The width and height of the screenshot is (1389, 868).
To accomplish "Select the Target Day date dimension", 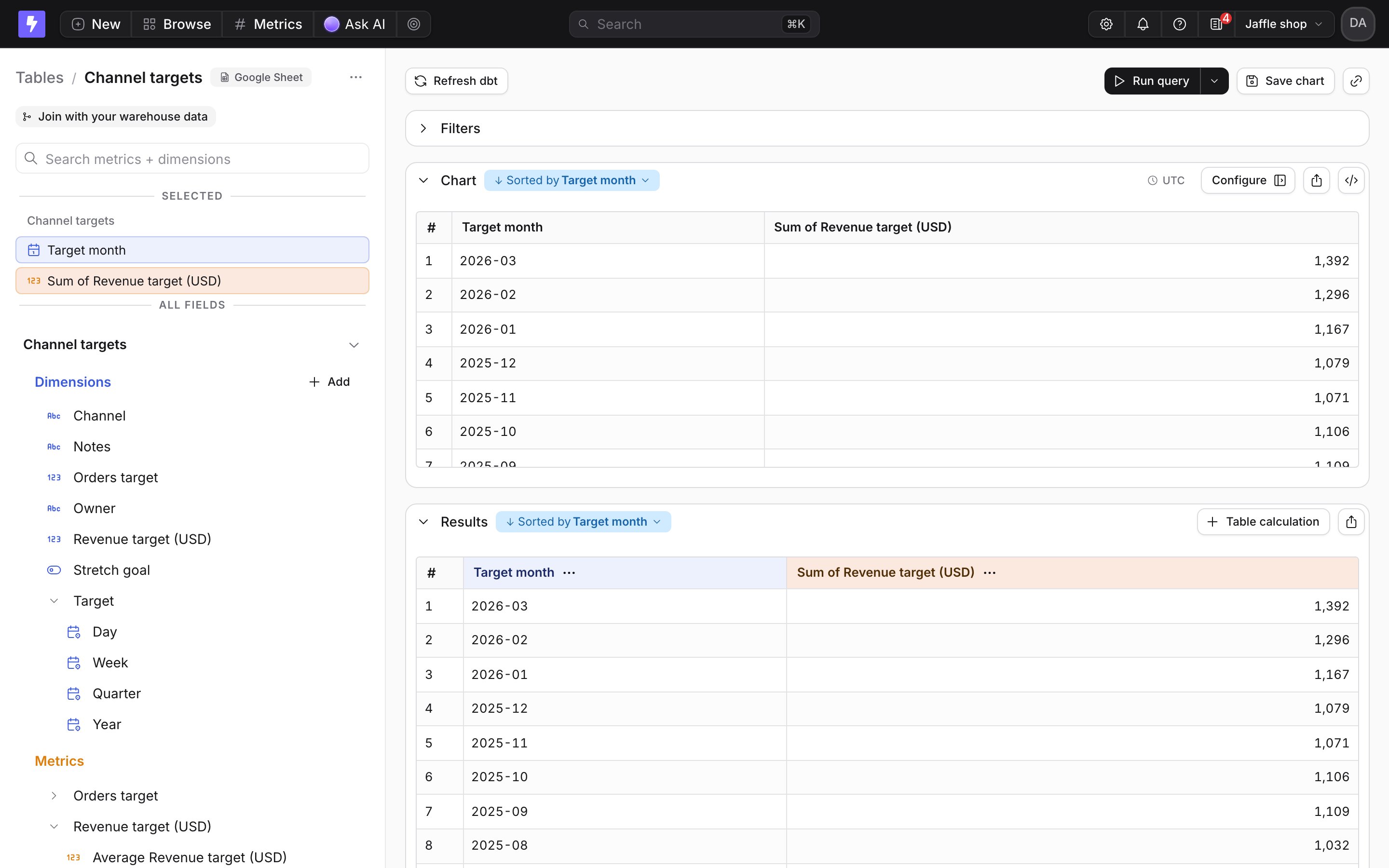I will pyautogui.click(x=105, y=632).
